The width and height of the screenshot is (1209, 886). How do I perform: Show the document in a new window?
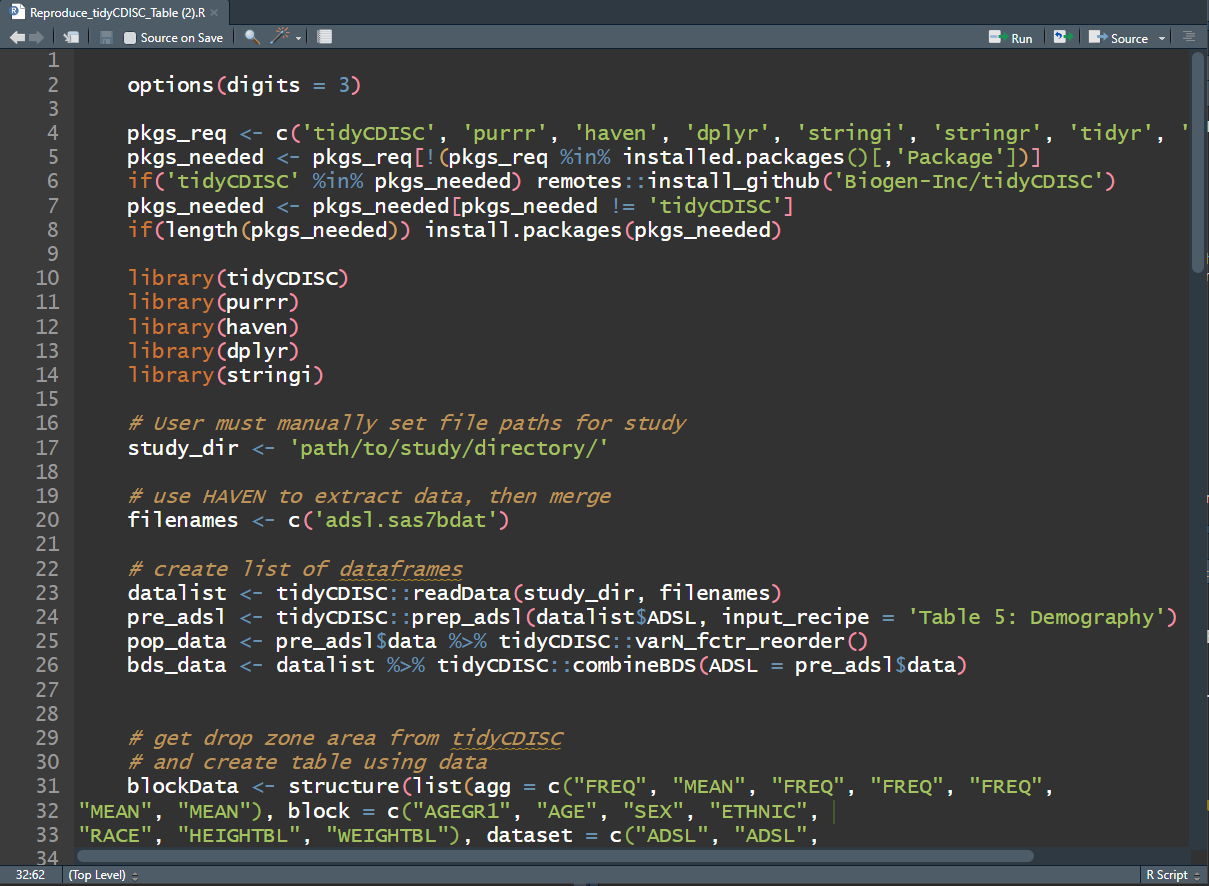(x=71, y=37)
